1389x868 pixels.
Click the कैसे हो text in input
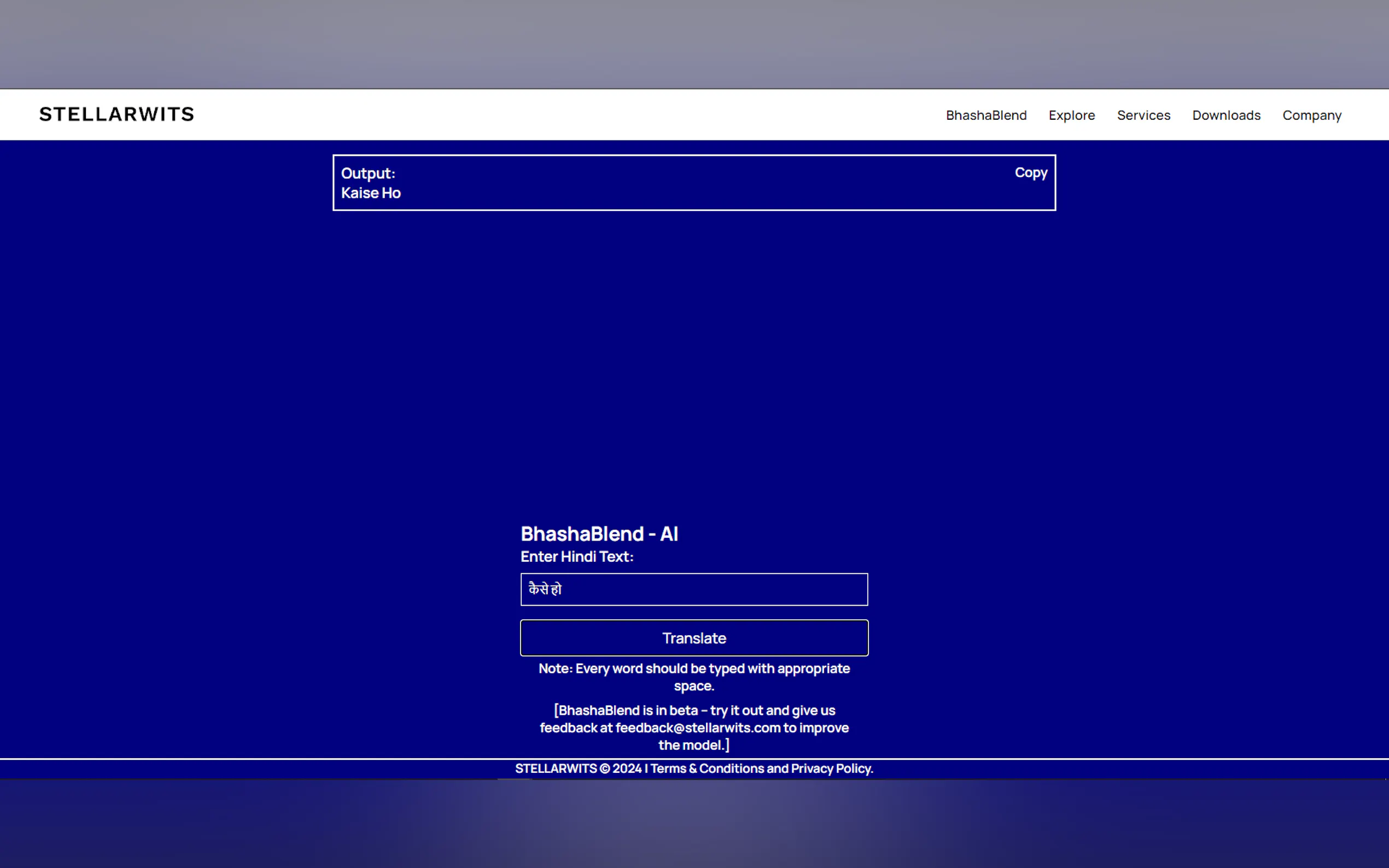pyautogui.click(x=544, y=589)
